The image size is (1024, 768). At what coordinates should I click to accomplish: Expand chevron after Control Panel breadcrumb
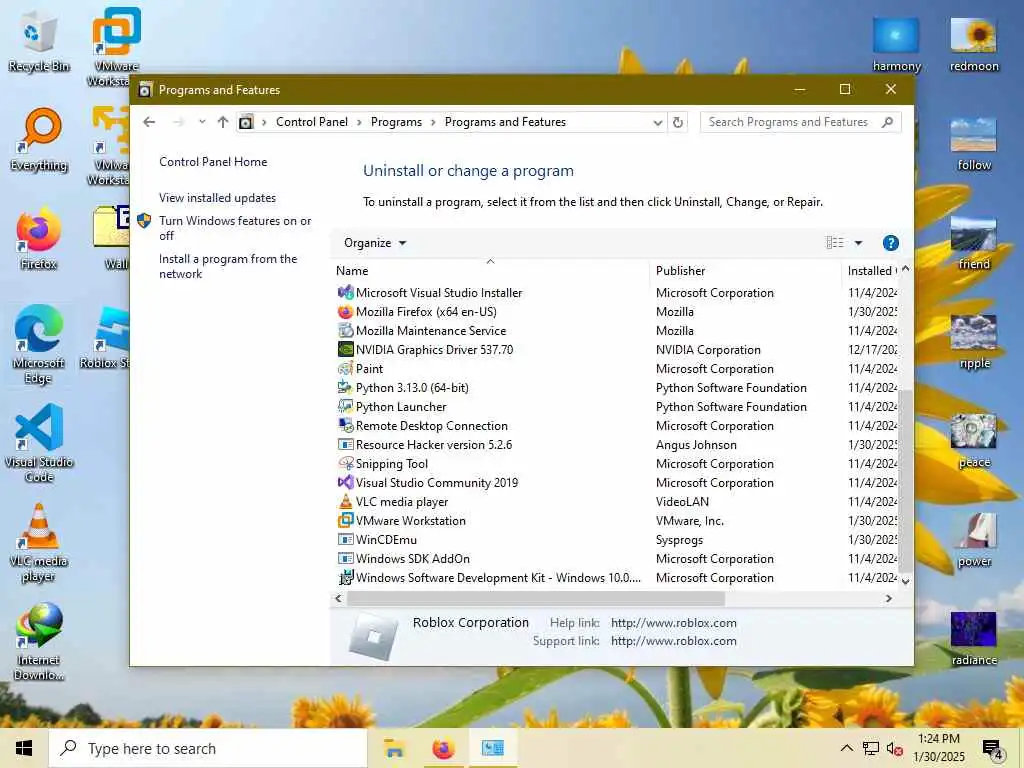[x=359, y=122]
